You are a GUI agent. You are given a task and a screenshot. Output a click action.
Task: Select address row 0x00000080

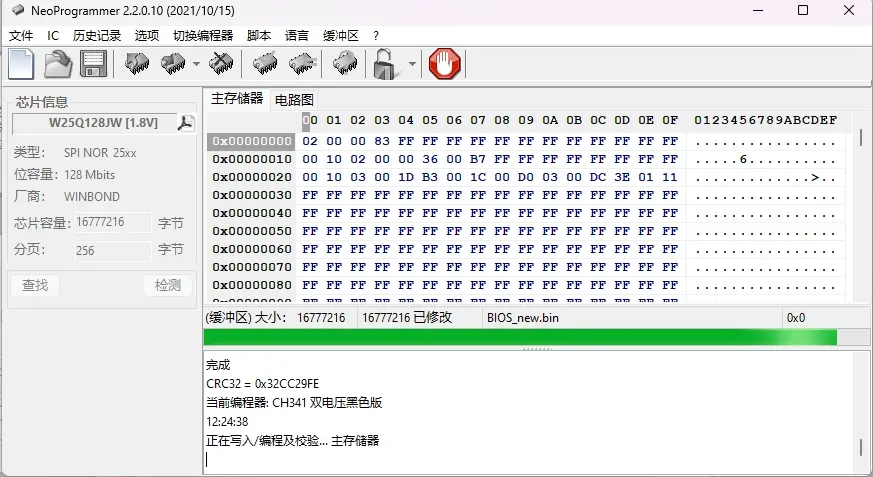tap(252, 285)
